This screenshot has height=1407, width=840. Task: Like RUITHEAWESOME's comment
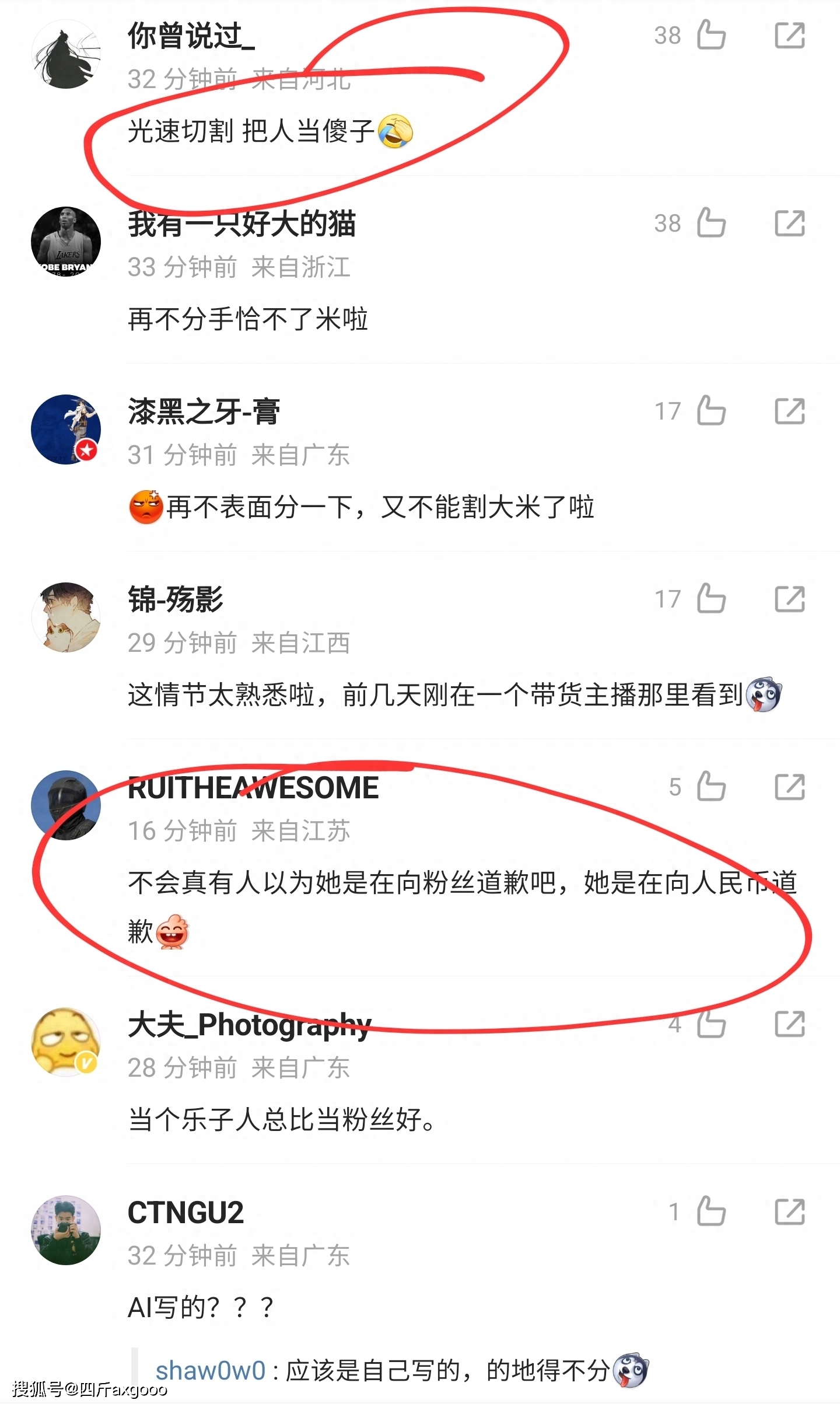coord(711,787)
